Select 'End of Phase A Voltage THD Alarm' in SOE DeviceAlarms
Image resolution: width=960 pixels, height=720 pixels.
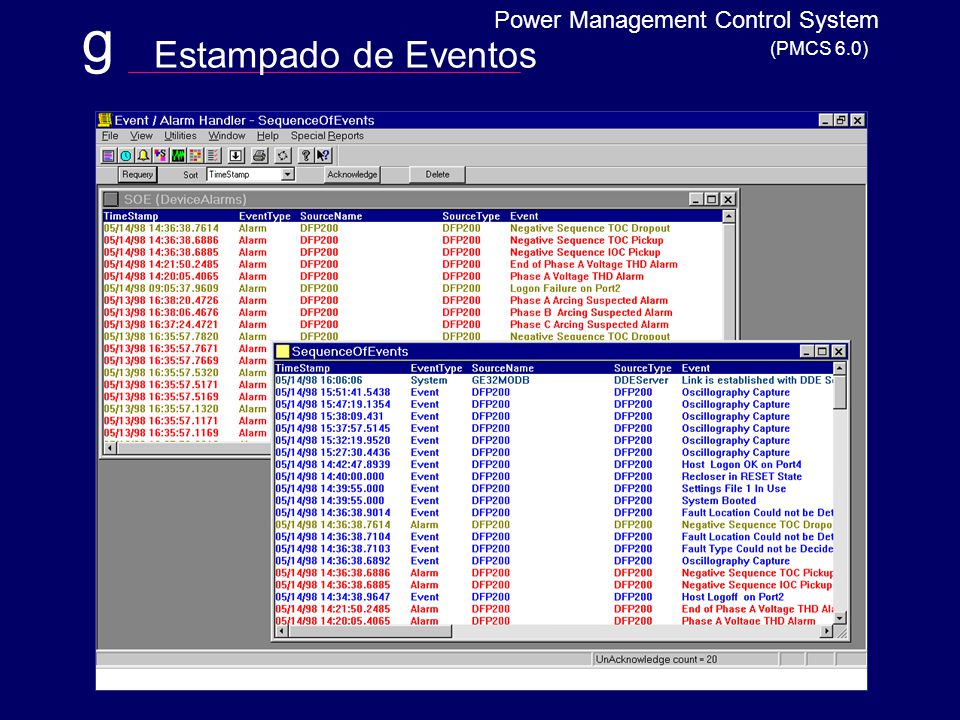pyautogui.click(x=594, y=264)
